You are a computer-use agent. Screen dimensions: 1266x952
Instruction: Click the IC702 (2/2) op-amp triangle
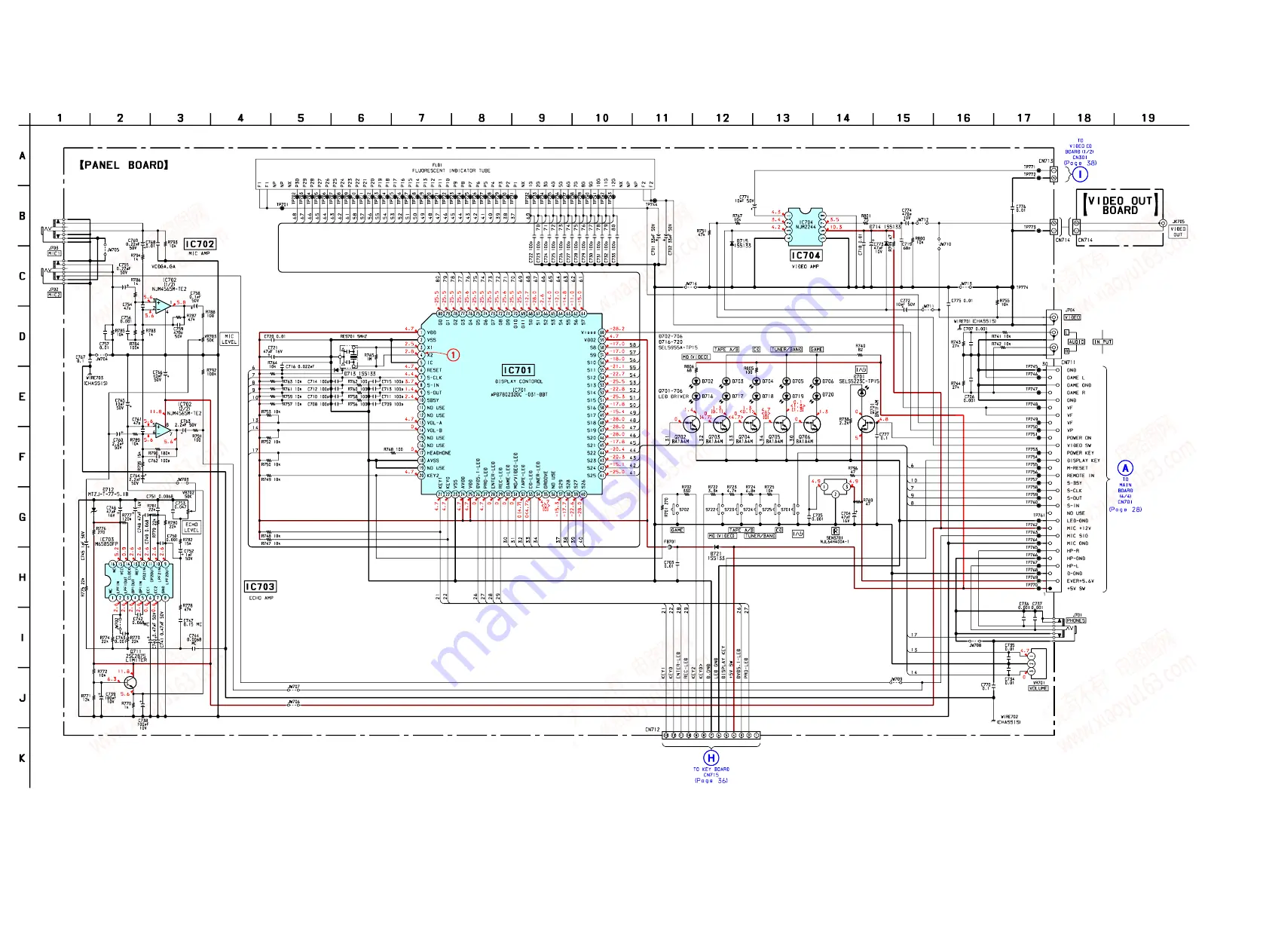click(x=161, y=430)
